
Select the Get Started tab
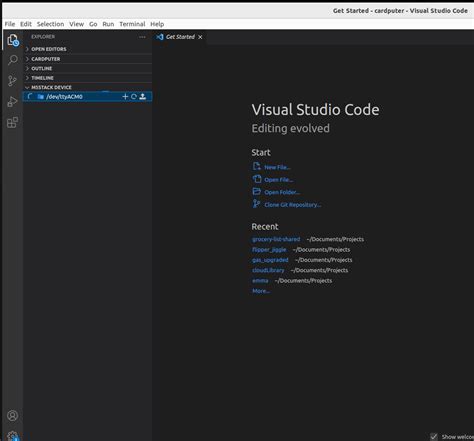coord(179,37)
